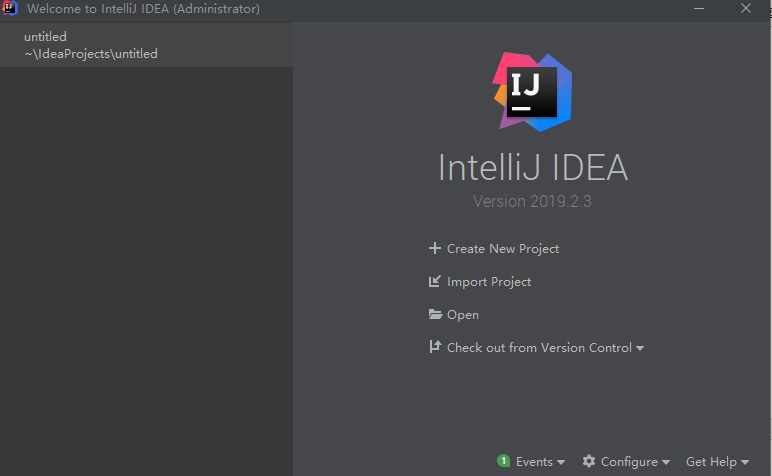This screenshot has width=772, height=476.
Task: Open the Get Help menu
Action: [x=717, y=462]
